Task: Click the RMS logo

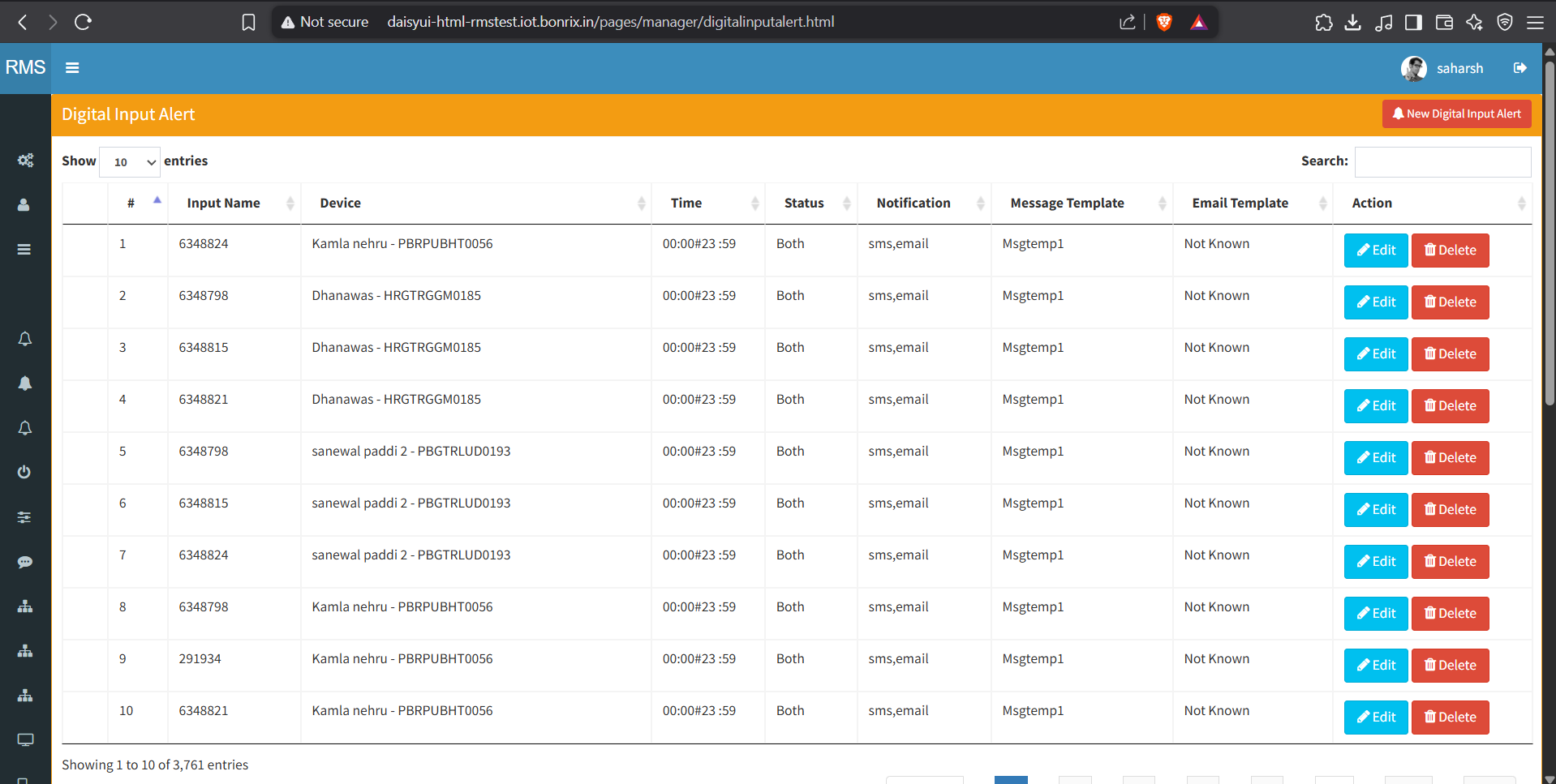Action: (25, 67)
